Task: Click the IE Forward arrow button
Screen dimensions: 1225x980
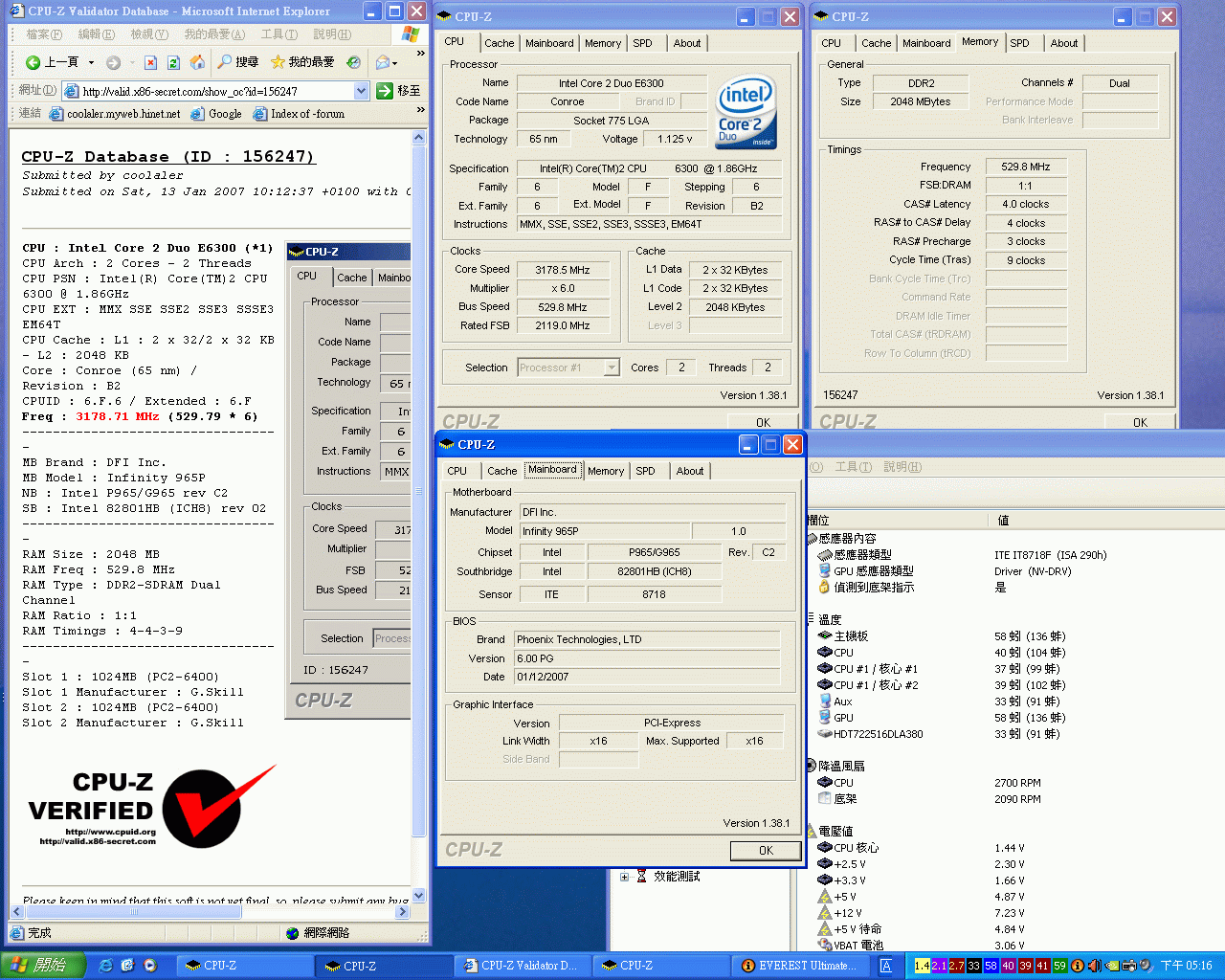Action: click(113, 62)
